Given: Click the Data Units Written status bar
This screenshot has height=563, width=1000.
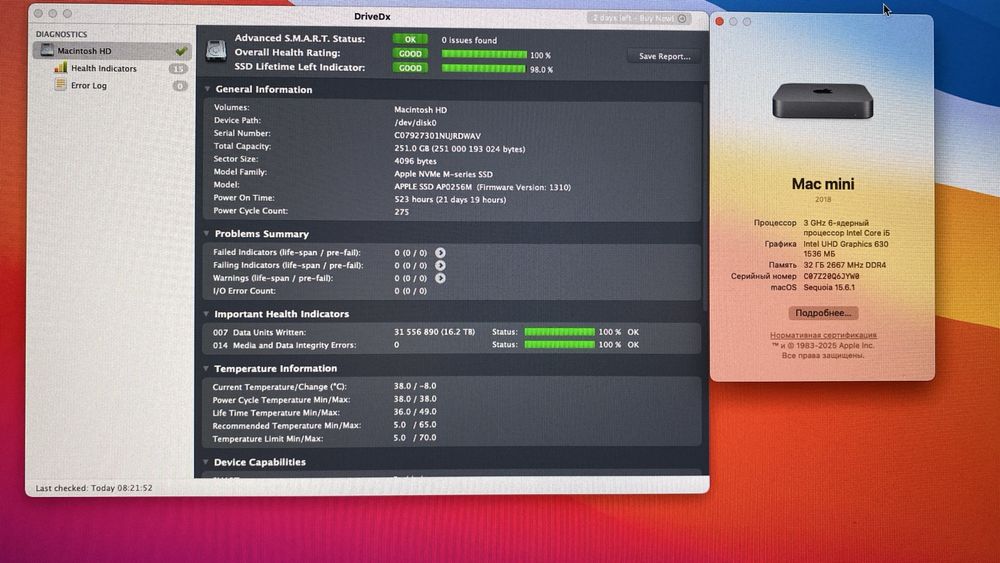Looking at the screenshot, I should point(559,332).
